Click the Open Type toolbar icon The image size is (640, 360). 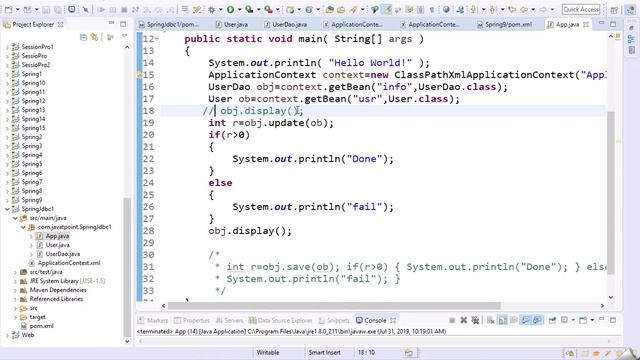[330, 9]
